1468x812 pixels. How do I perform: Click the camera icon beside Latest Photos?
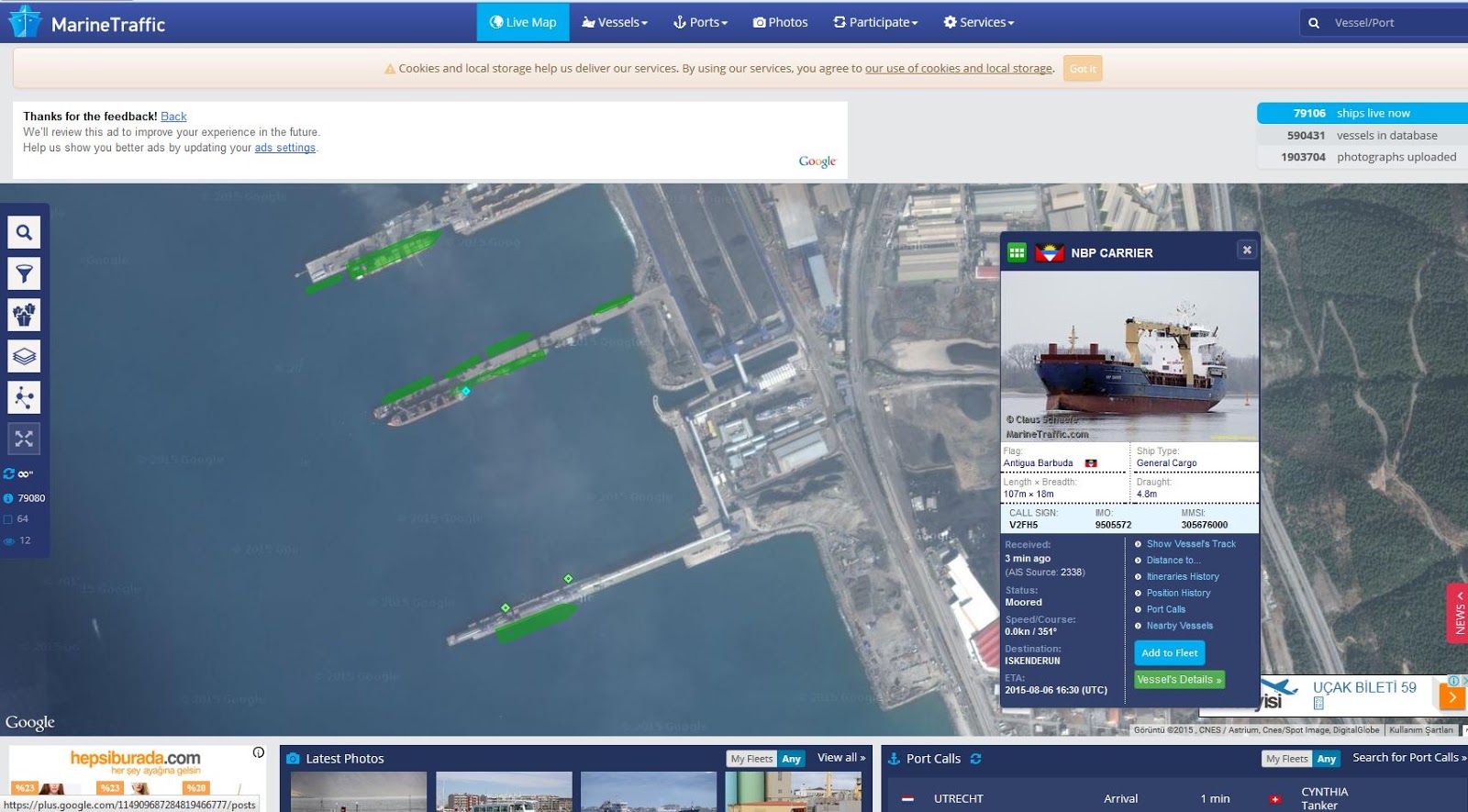click(294, 759)
